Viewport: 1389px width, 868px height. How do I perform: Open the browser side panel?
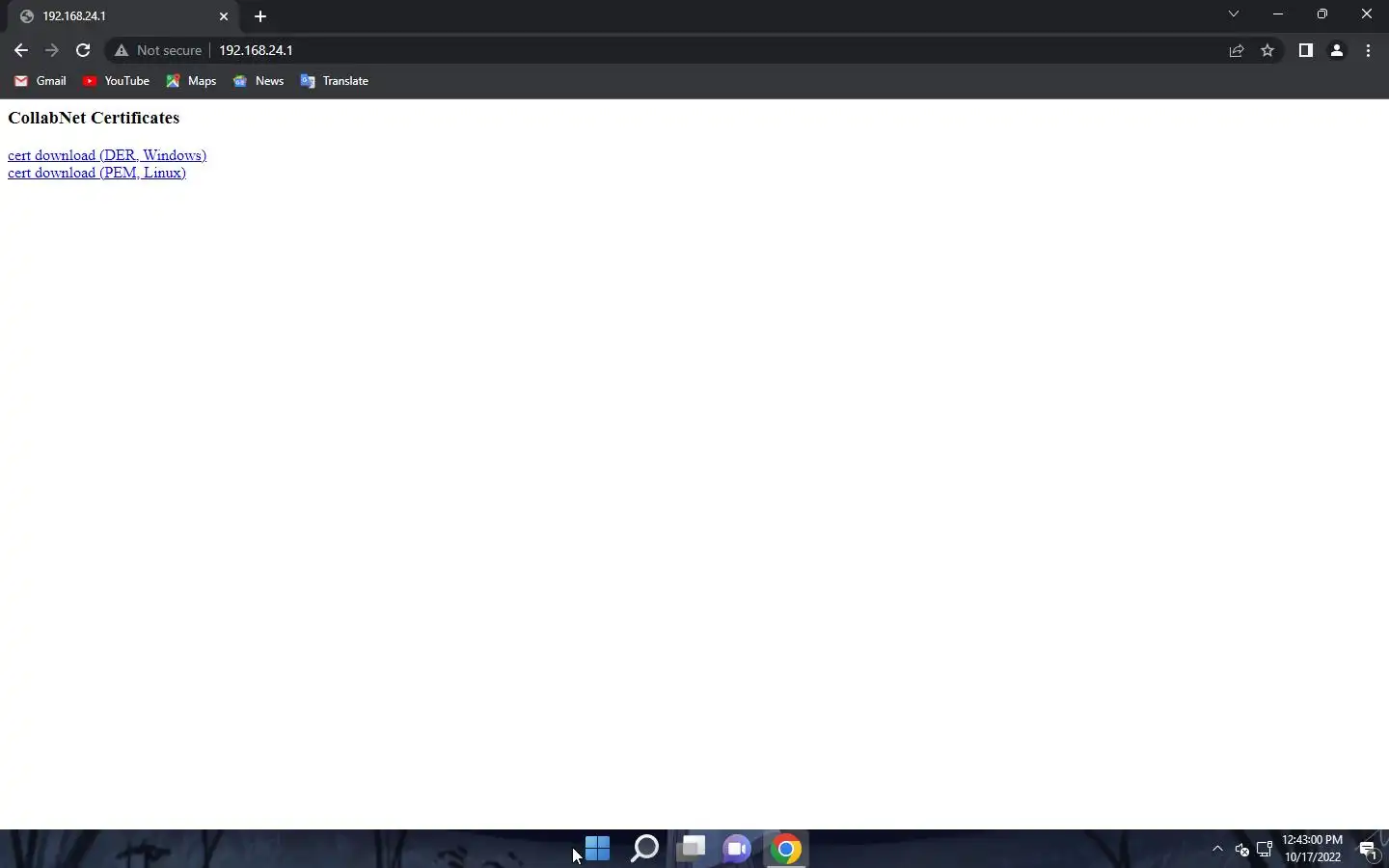coord(1305,50)
